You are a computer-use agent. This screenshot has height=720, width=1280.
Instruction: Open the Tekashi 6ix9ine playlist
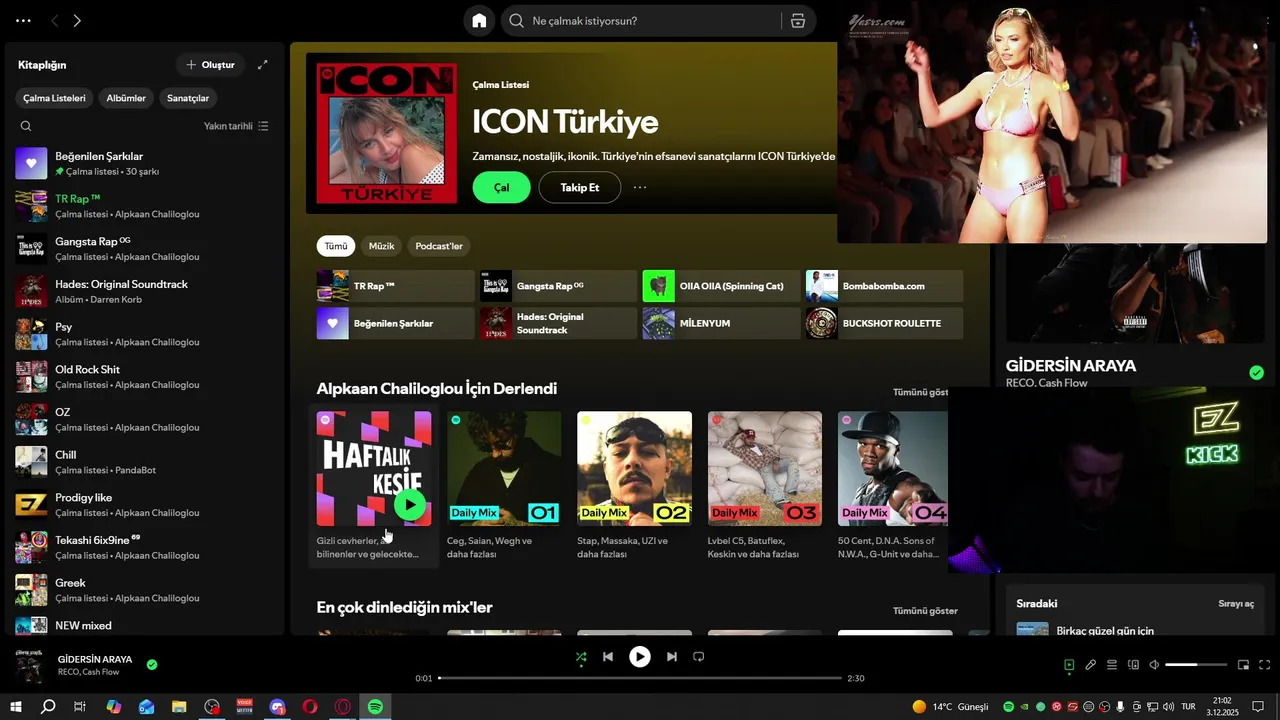[145, 547]
